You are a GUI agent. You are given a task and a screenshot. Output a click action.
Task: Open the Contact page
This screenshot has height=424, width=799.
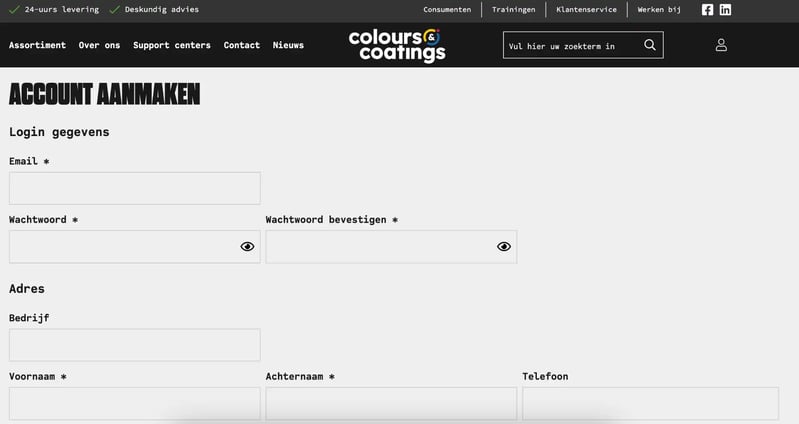[x=242, y=45]
